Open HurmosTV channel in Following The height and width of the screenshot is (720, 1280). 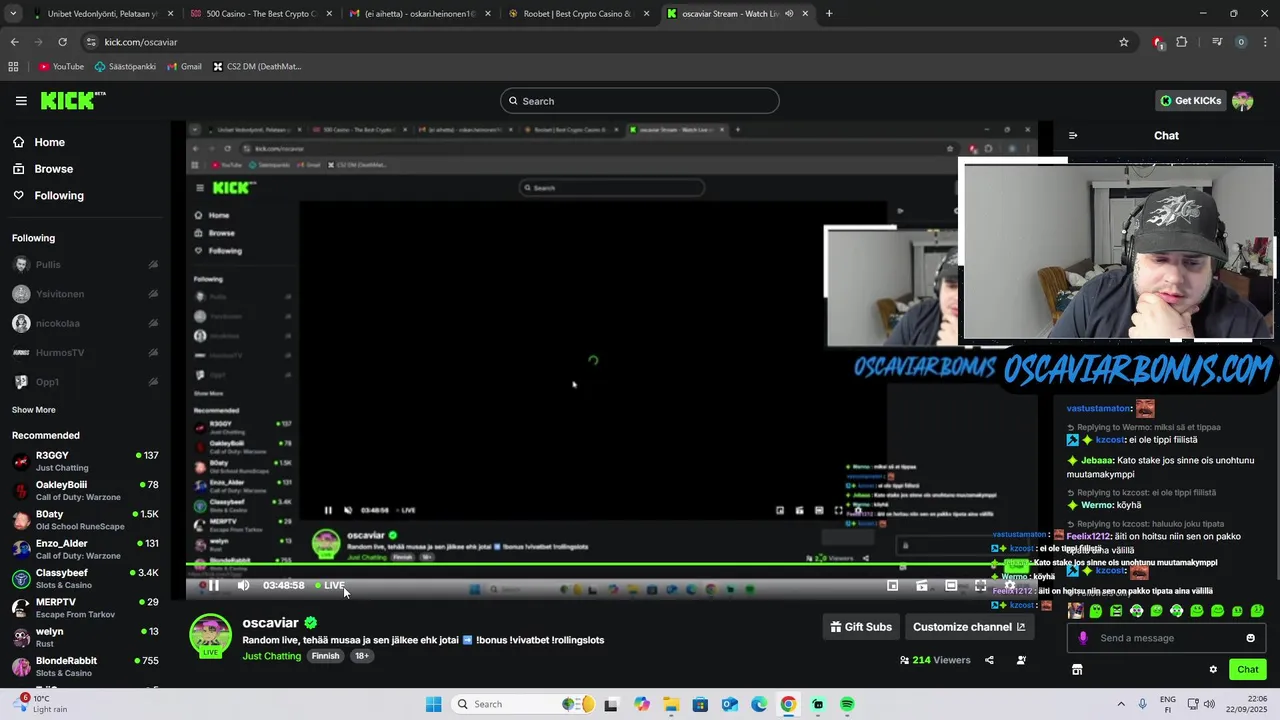point(85,353)
